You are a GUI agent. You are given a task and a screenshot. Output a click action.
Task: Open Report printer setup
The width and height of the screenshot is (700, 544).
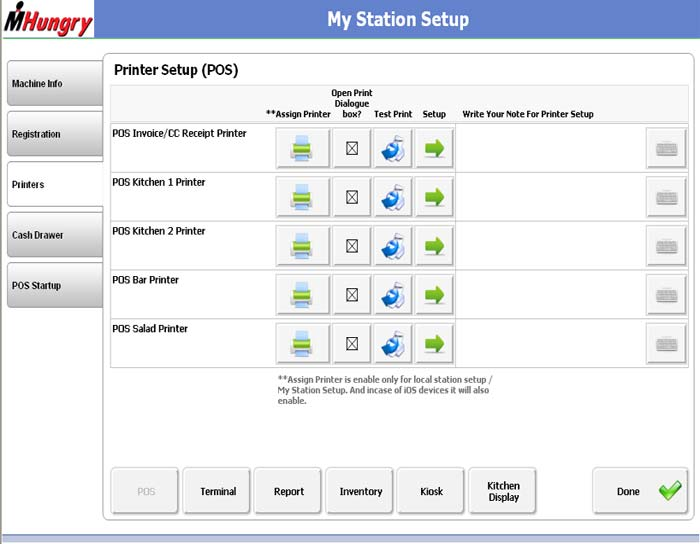(x=288, y=491)
